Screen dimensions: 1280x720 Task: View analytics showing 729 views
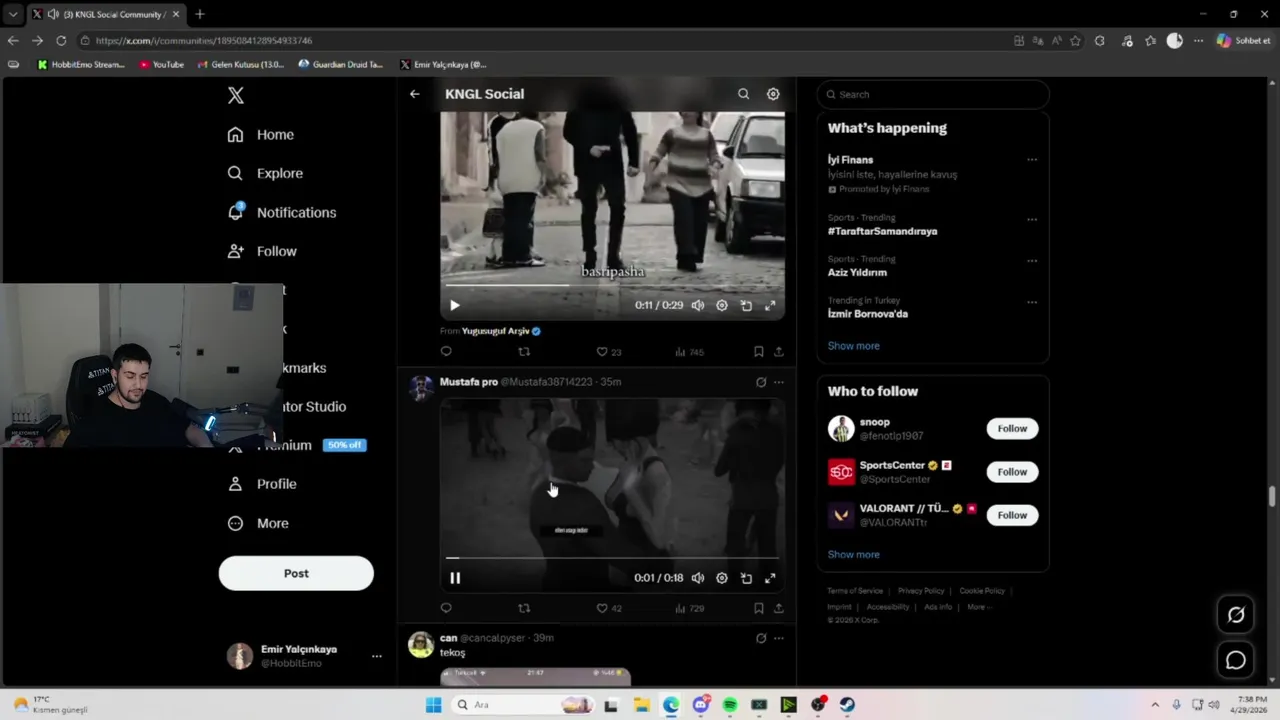[689, 608]
